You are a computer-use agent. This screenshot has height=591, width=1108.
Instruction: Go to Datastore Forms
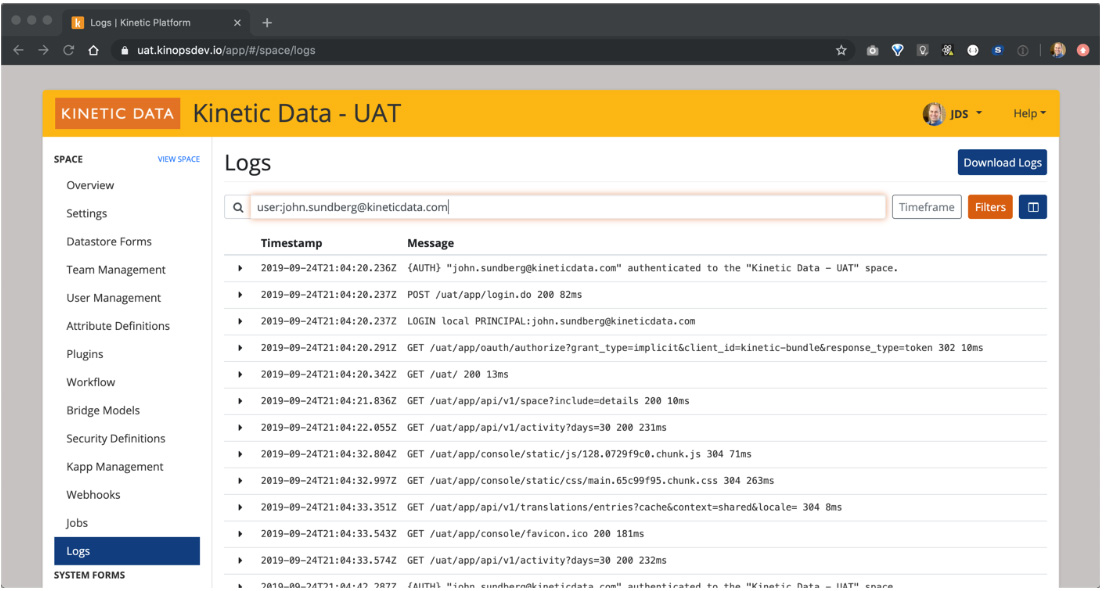point(109,242)
